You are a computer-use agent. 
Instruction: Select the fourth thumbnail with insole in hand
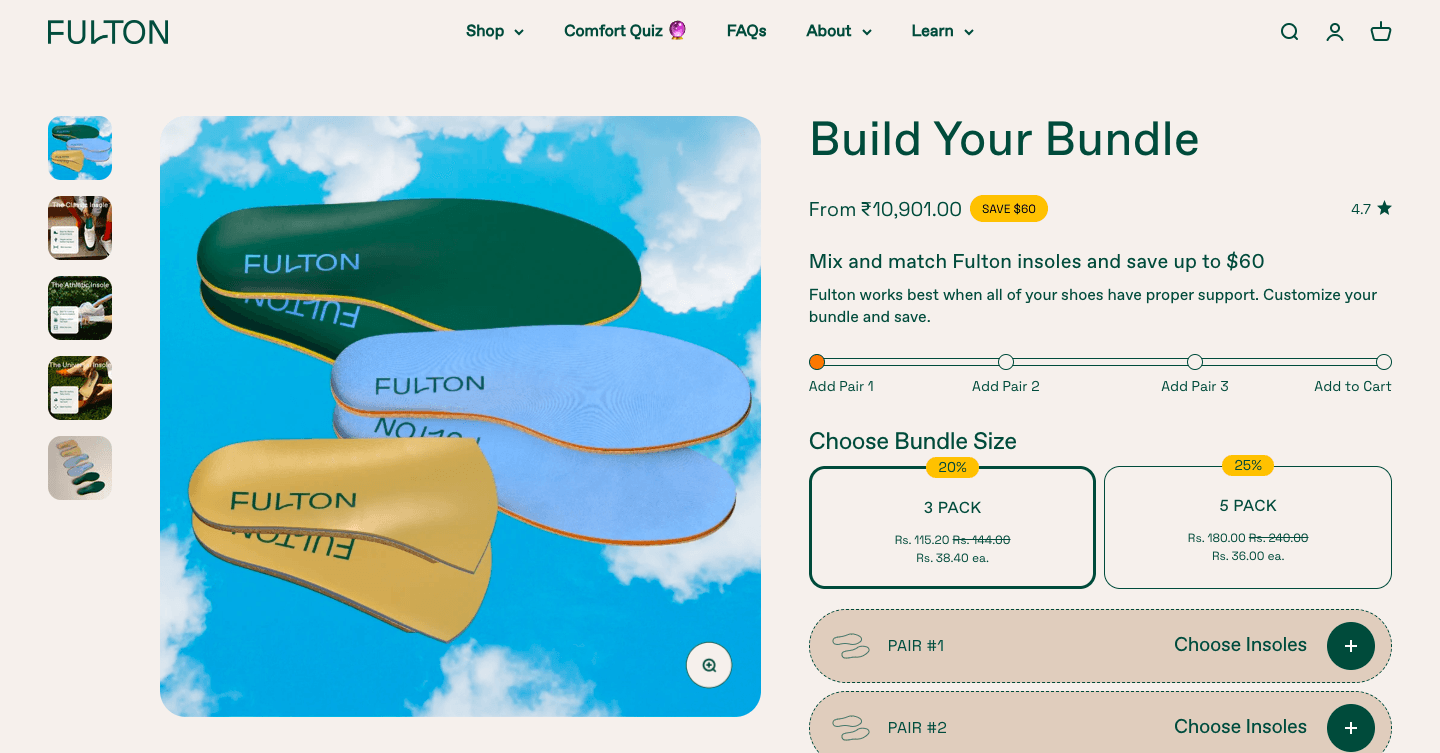pos(80,388)
